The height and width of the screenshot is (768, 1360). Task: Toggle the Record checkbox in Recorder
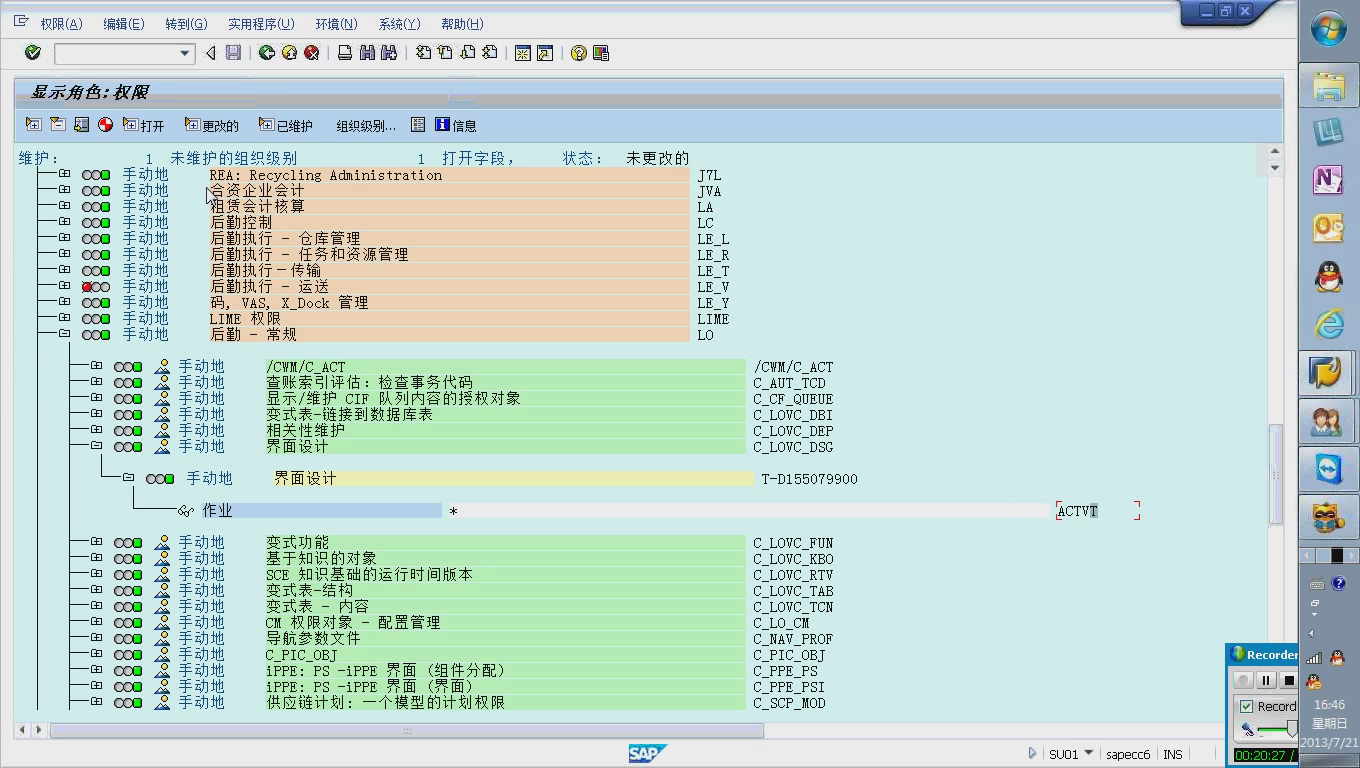tap(1247, 706)
